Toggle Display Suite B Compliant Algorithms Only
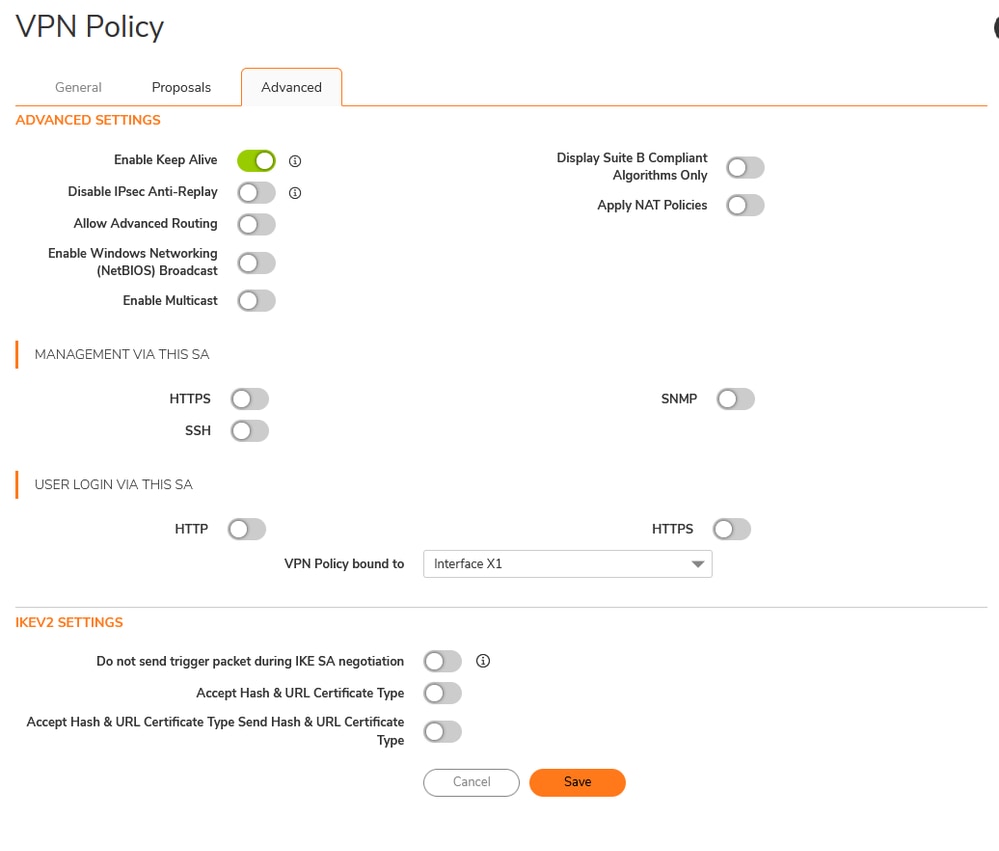999x851 pixels. 745,167
